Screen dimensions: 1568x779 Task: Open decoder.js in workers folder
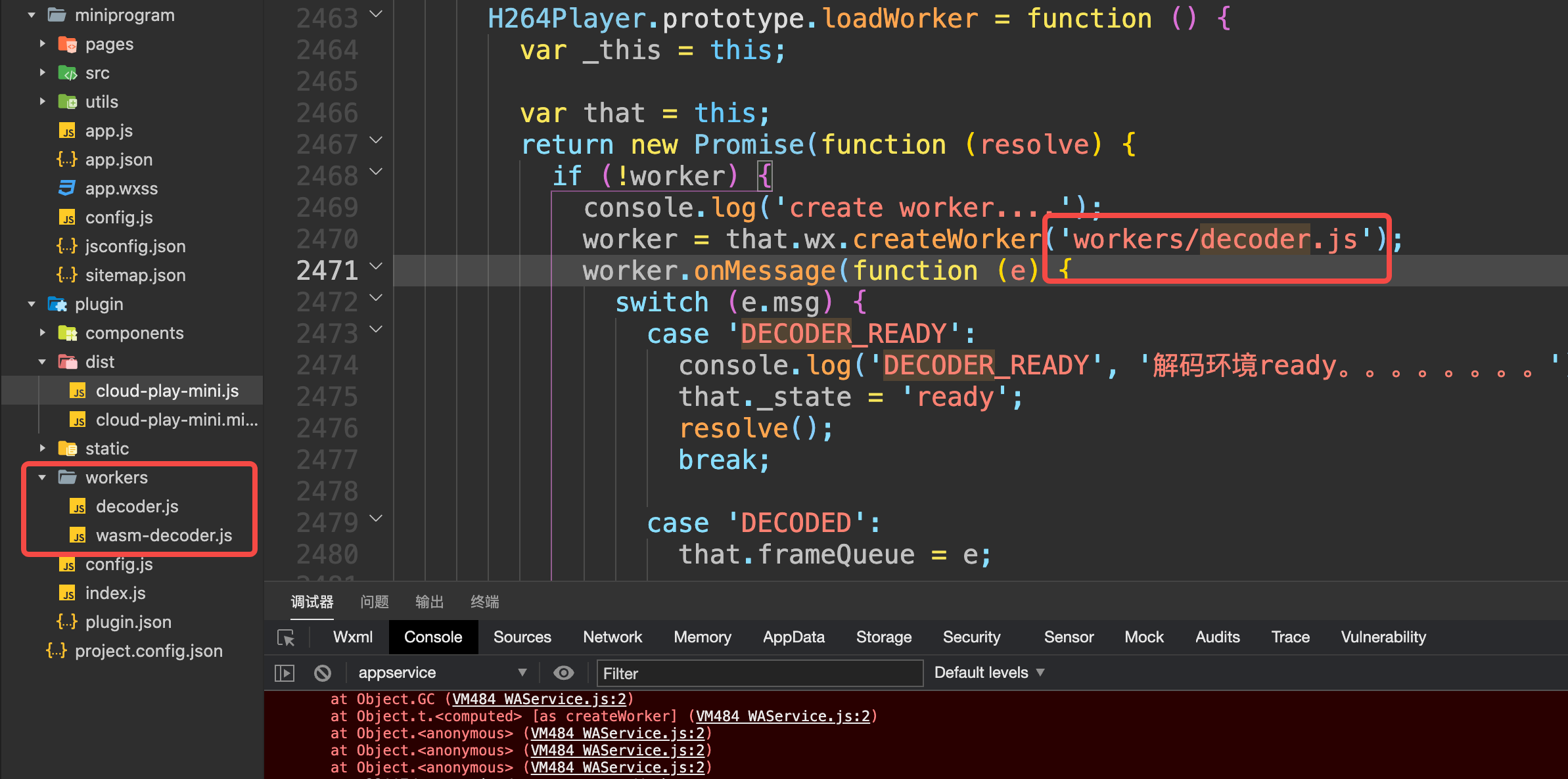coord(137,506)
